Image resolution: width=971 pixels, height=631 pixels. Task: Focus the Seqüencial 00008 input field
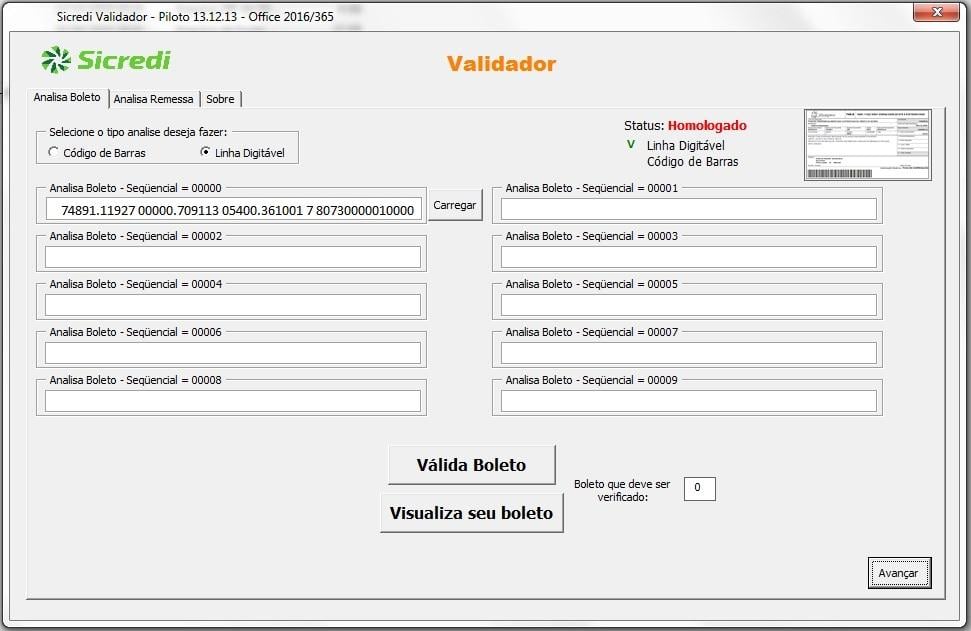pos(233,401)
